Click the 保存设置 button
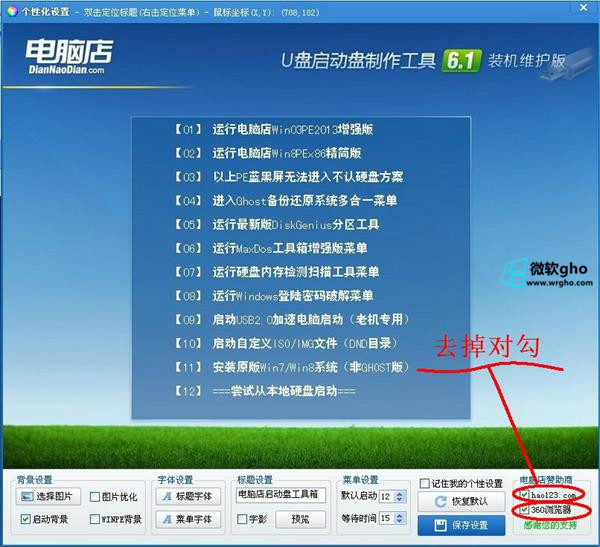600x547 pixels. coord(461,525)
